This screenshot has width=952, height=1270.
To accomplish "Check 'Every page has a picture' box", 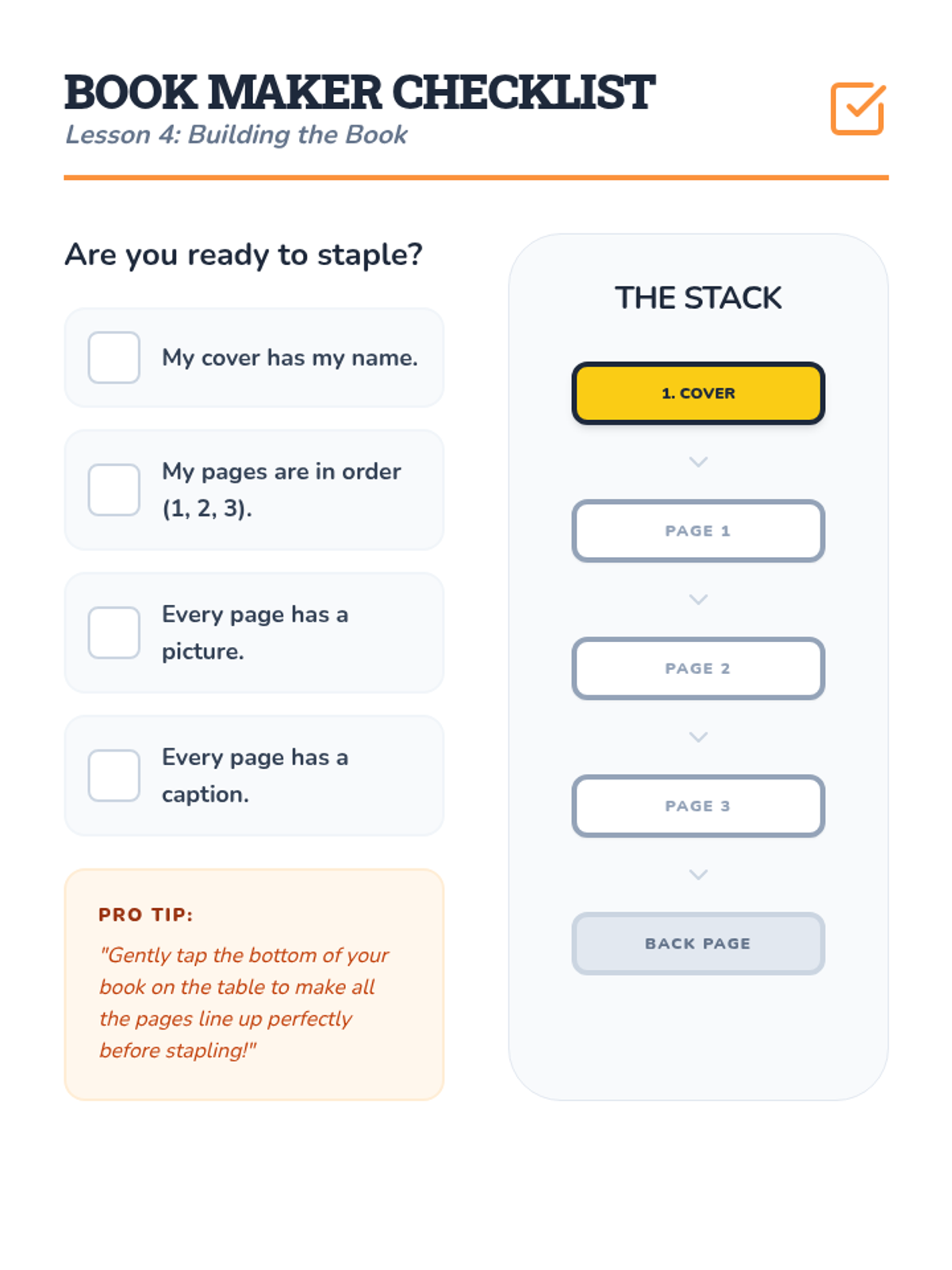I will pyautogui.click(x=114, y=633).
